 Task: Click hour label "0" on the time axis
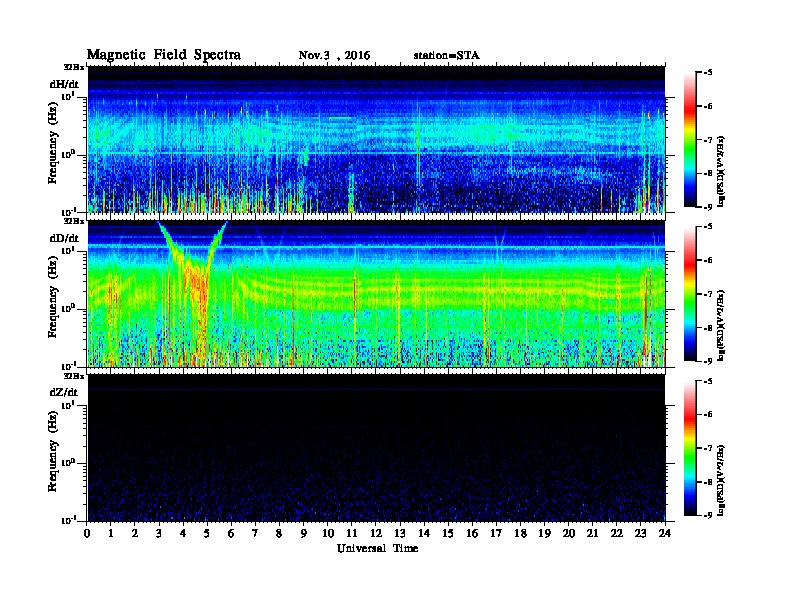pyautogui.click(x=87, y=534)
